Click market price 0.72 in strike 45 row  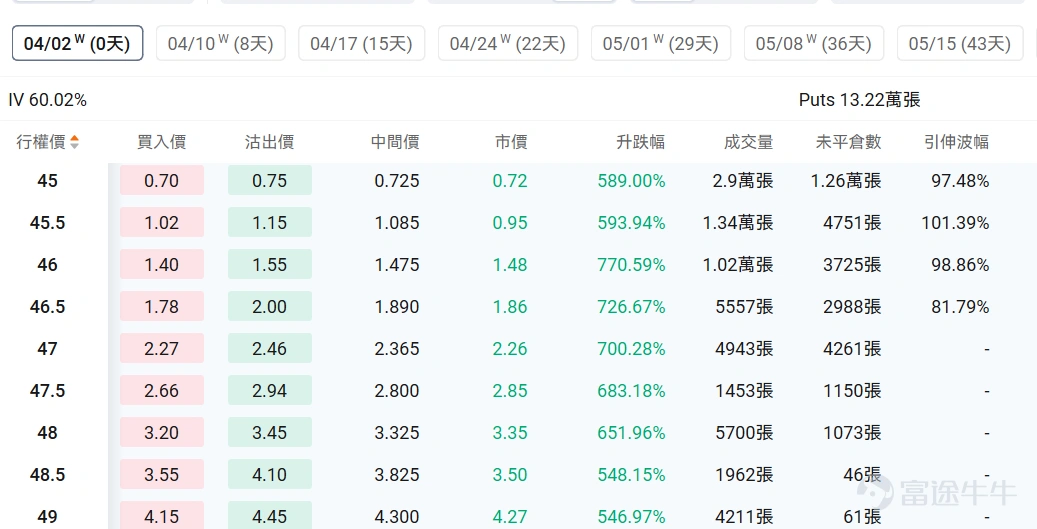pyautogui.click(x=510, y=181)
